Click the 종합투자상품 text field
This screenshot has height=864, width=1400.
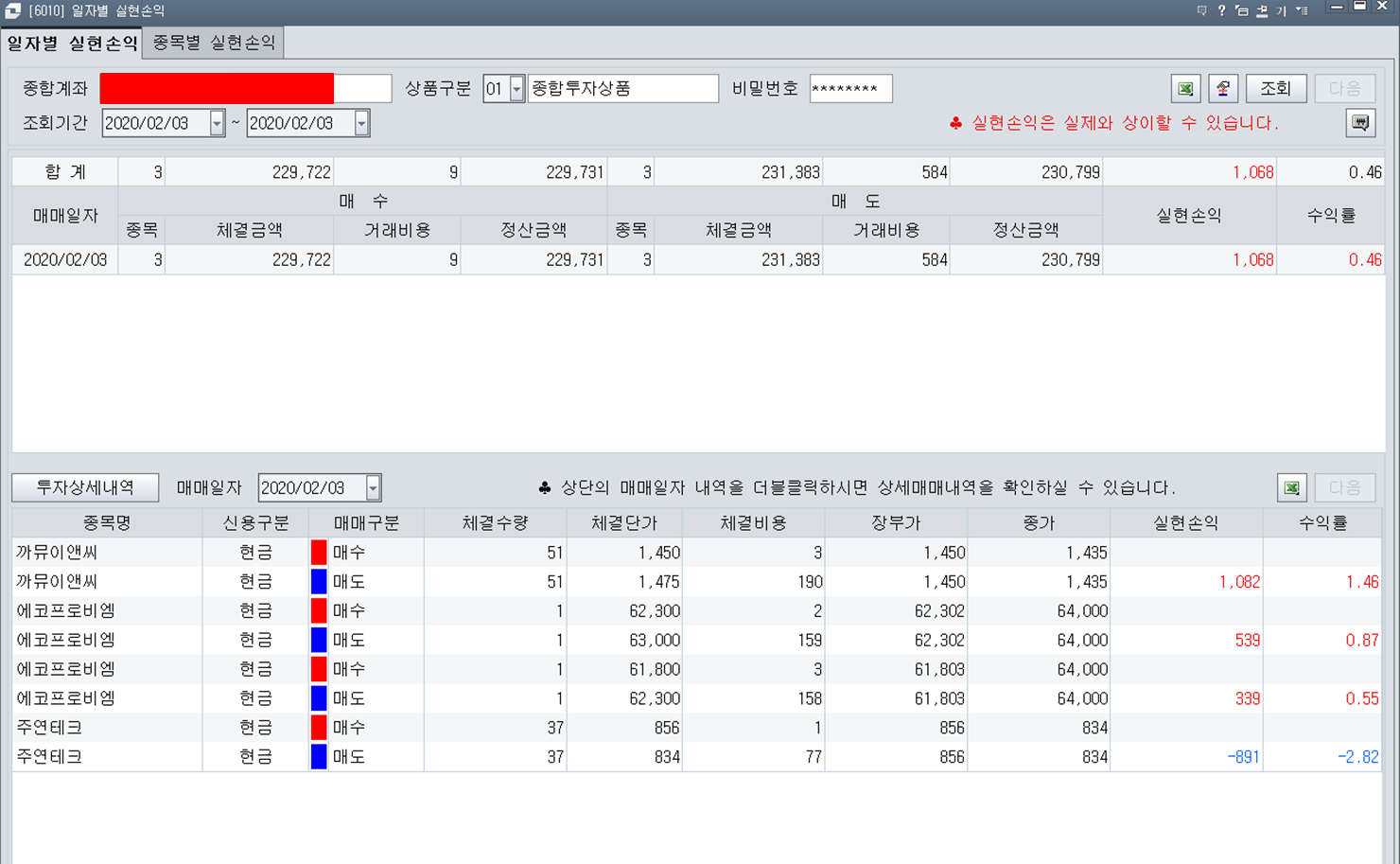(622, 89)
